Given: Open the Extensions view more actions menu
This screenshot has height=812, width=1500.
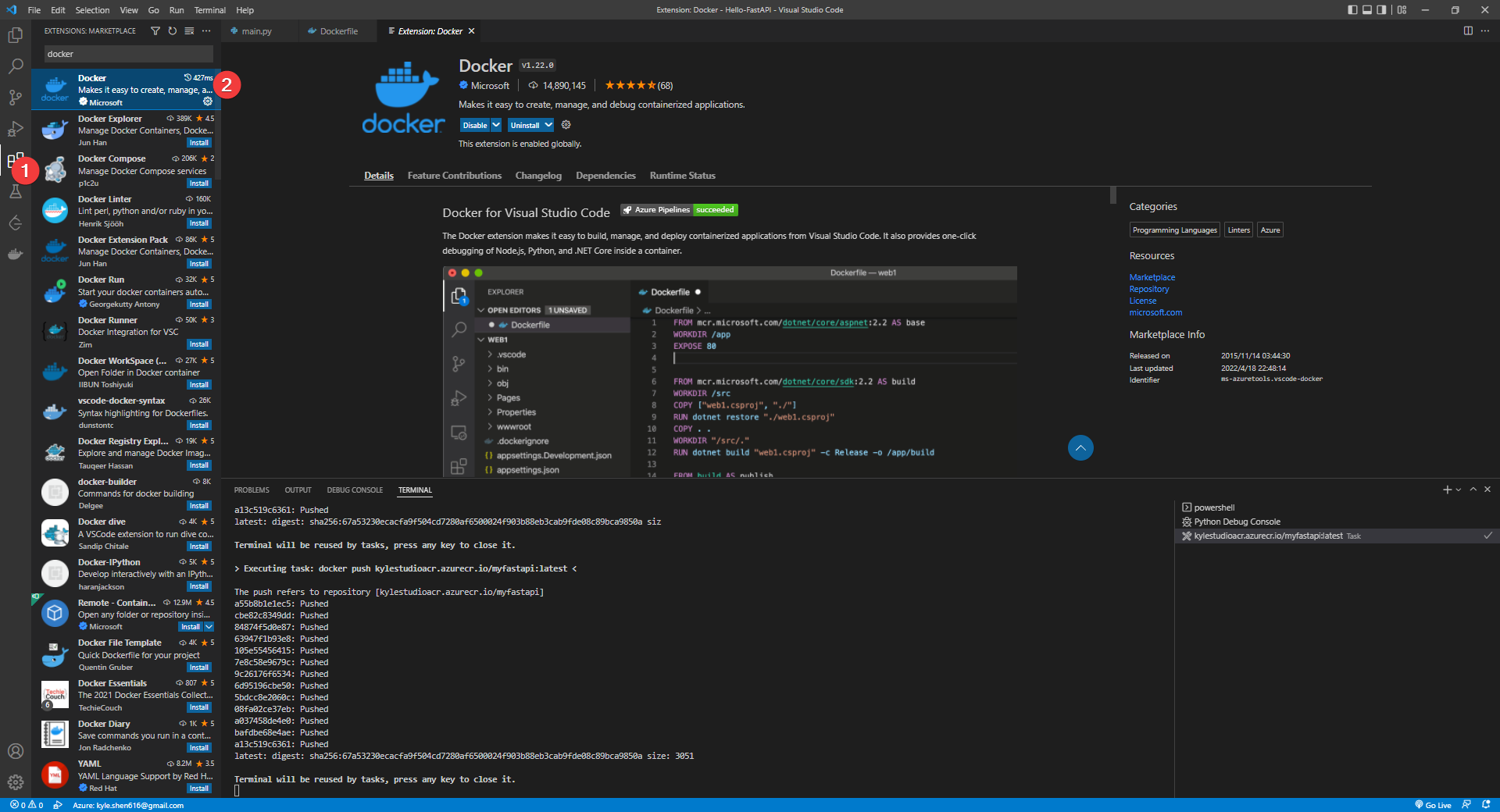Looking at the screenshot, I should [x=206, y=31].
